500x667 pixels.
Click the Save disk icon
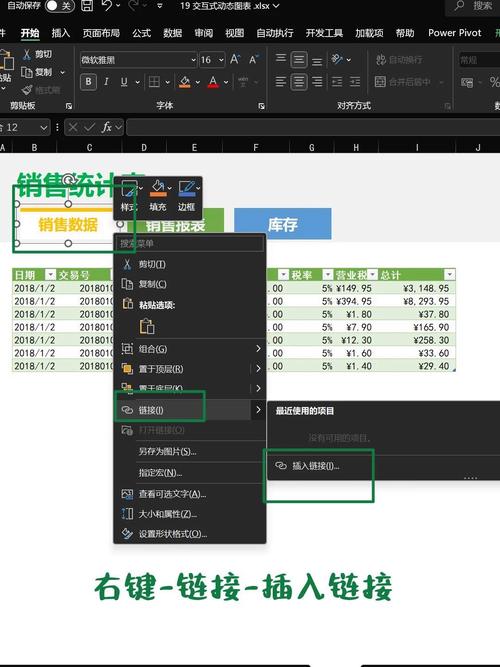pos(87,6)
